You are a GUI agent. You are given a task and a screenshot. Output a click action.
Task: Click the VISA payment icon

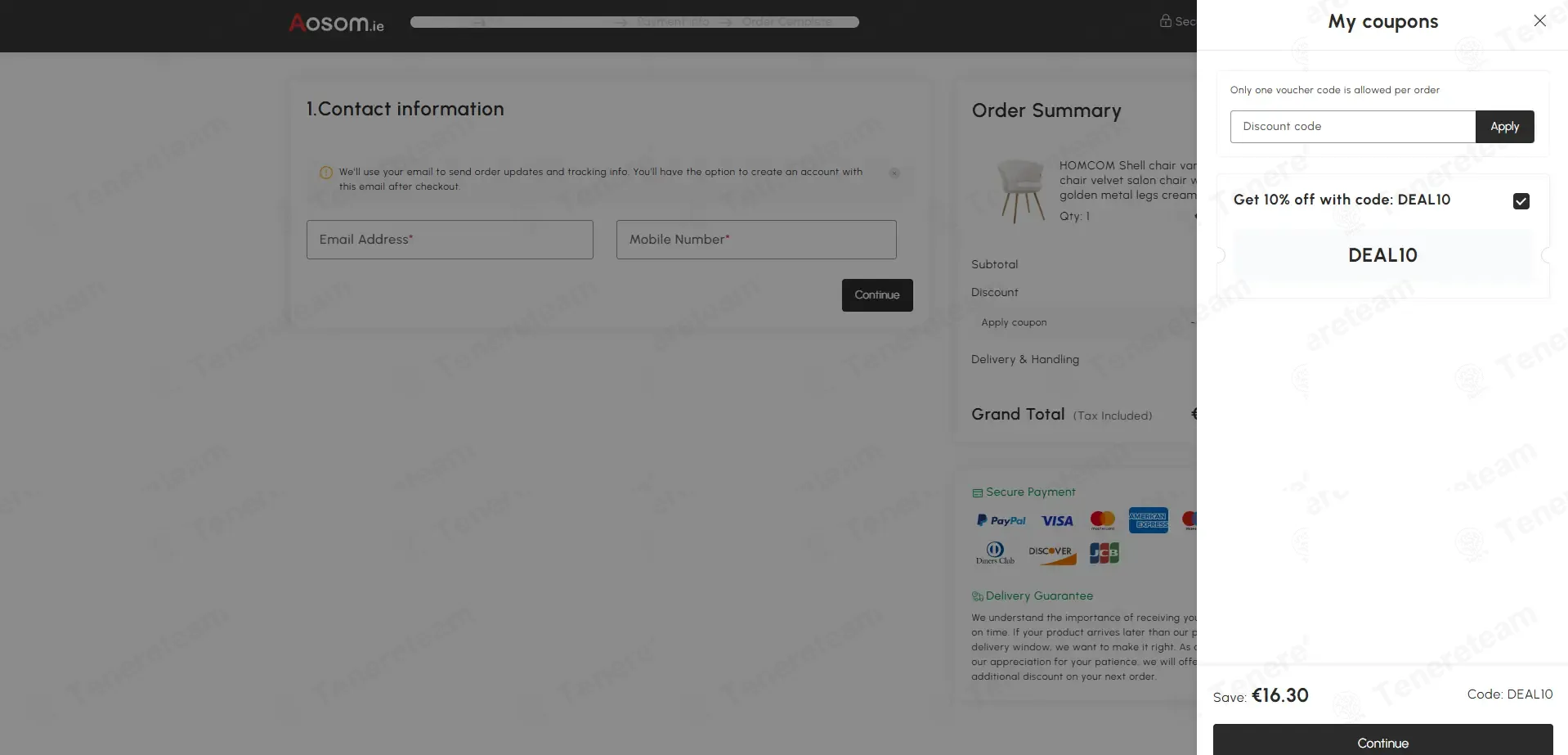(x=1057, y=521)
